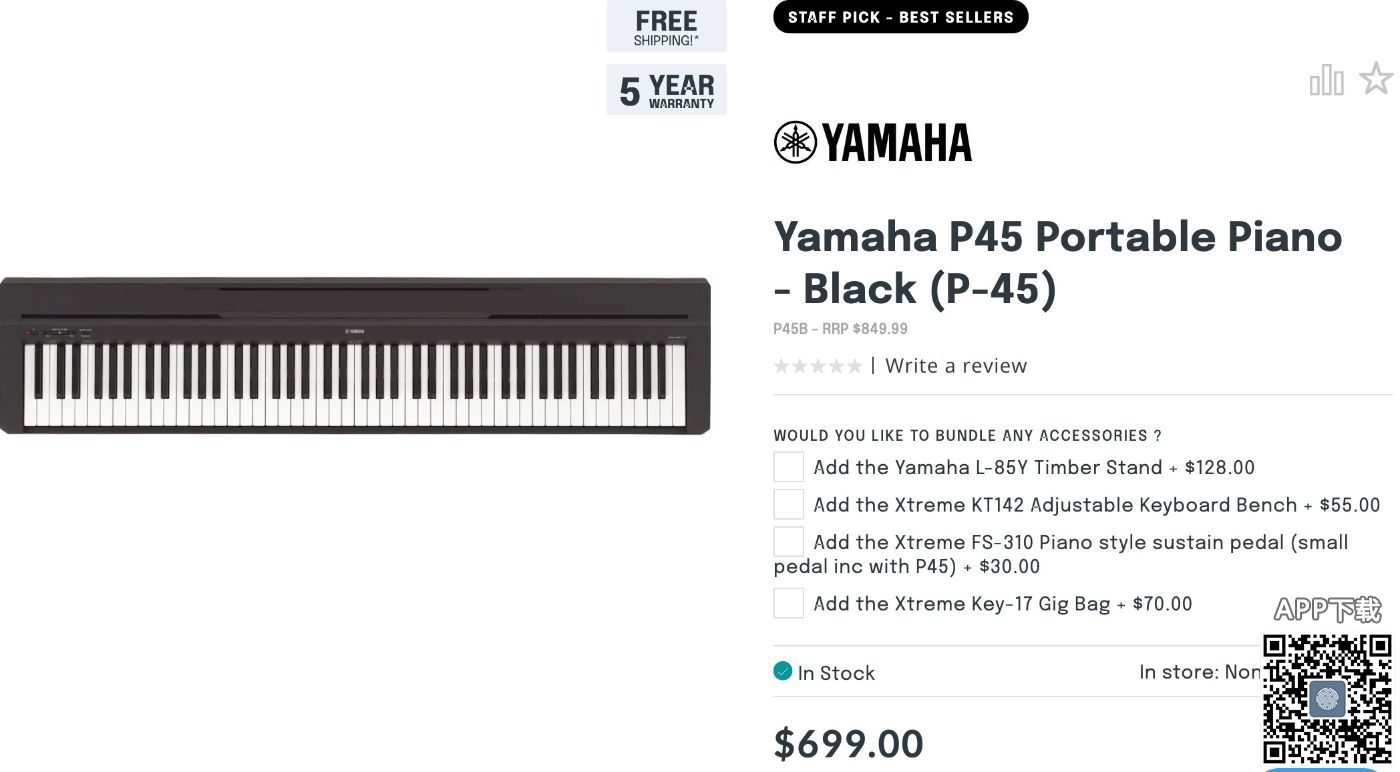1400x772 pixels.
Task: Click the Yamaha P45 piano product image
Action: (x=355, y=356)
